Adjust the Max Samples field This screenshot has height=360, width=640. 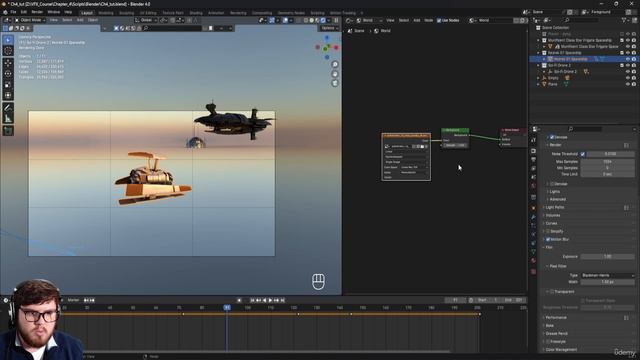click(608, 162)
